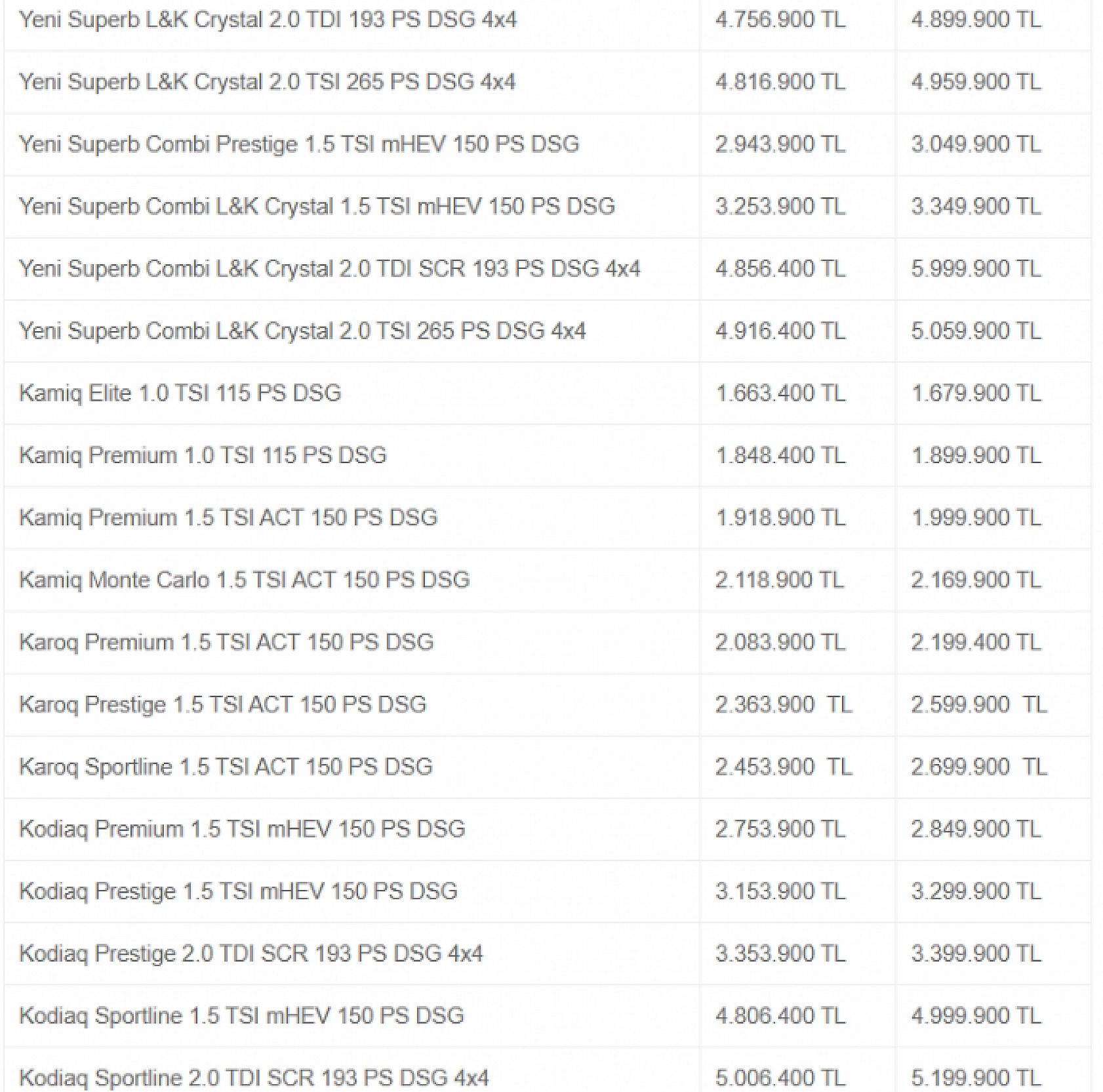Image resolution: width=1103 pixels, height=1092 pixels.
Task: Click the 2.699.900 TL Karoq Sportline price
Action: coord(978,767)
